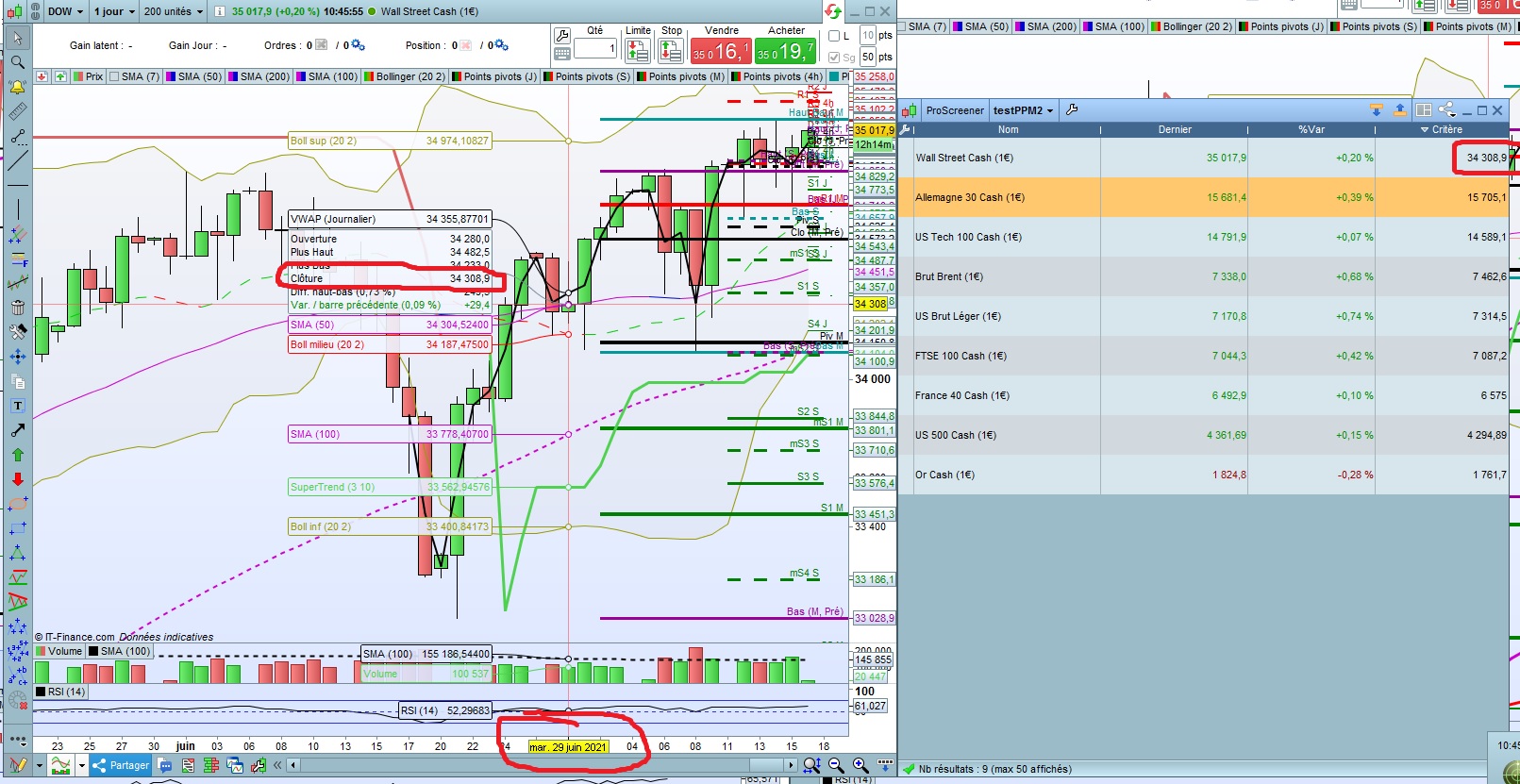Click the ProScreener title label
This screenshot has width=1520, height=784.
pyautogui.click(x=955, y=110)
